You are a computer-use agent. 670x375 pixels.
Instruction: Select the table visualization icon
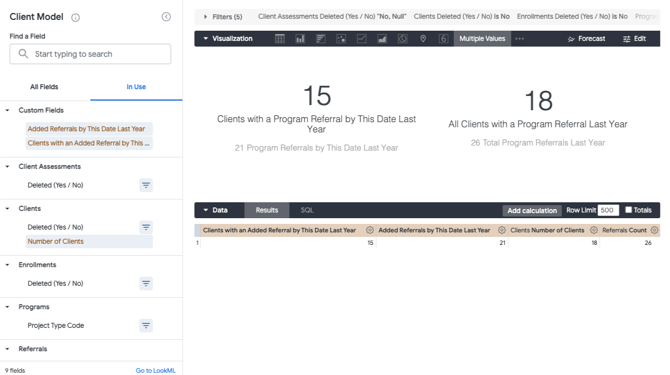tap(279, 39)
